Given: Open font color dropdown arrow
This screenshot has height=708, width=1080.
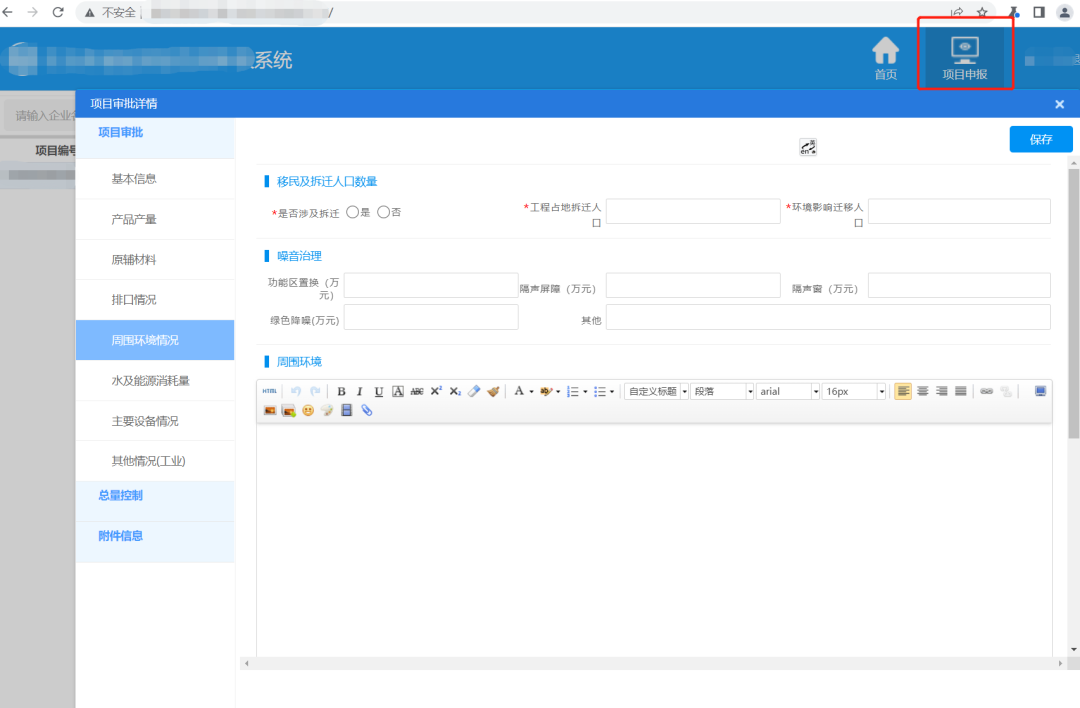Looking at the screenshot, I should (x=531, y=391).
